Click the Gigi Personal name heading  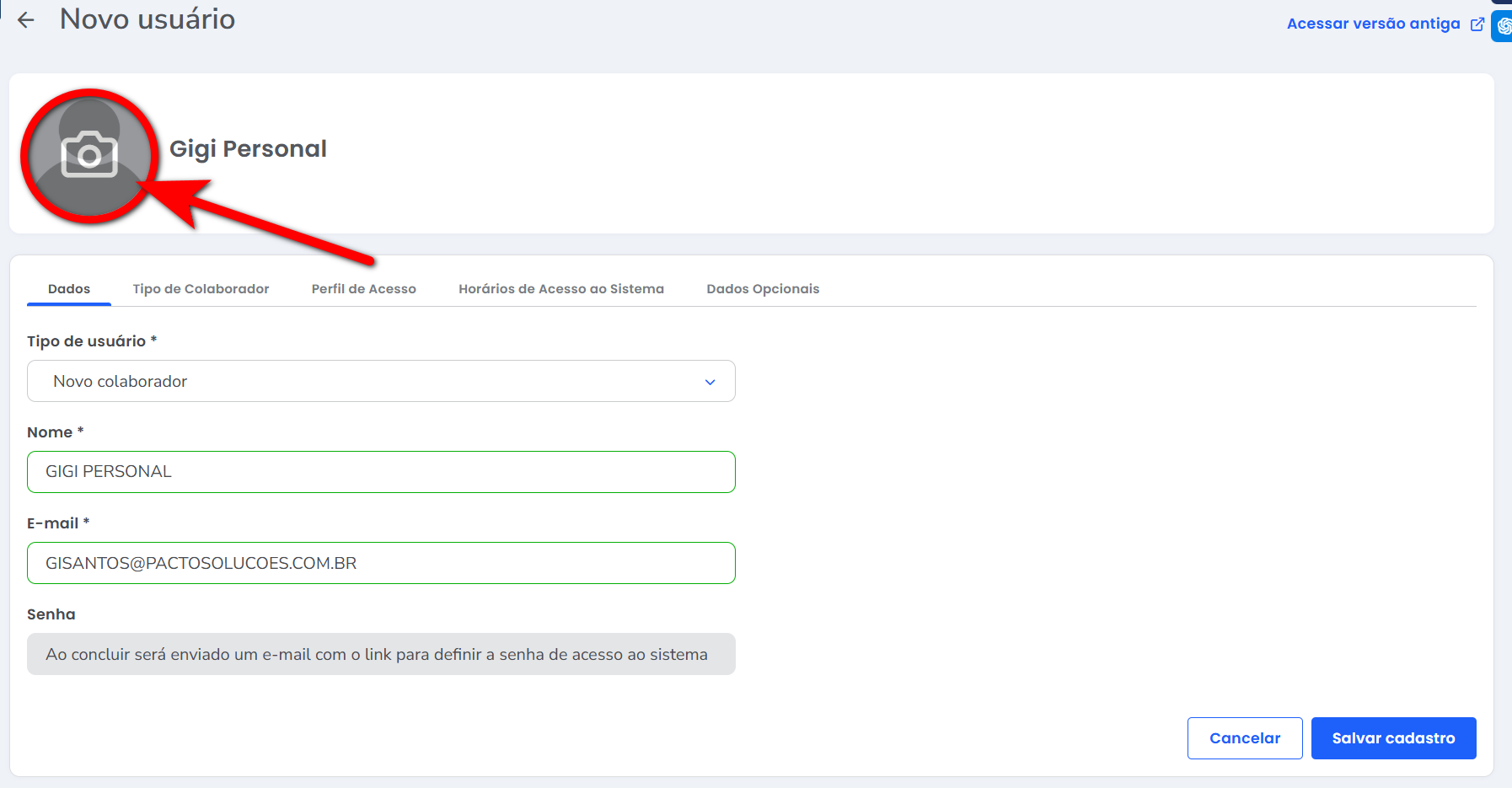[248, 149]
